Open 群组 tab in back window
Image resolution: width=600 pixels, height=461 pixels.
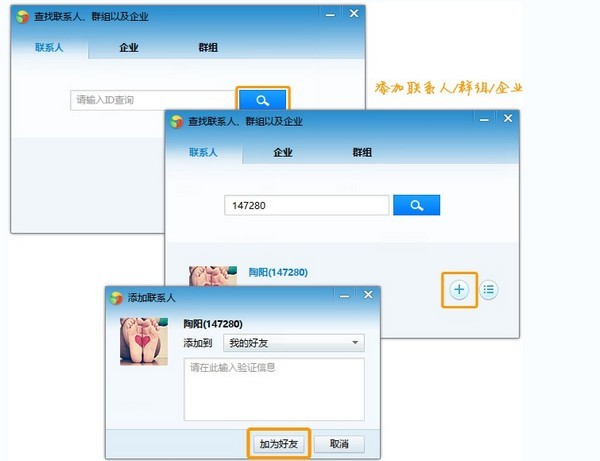(208, 47)
